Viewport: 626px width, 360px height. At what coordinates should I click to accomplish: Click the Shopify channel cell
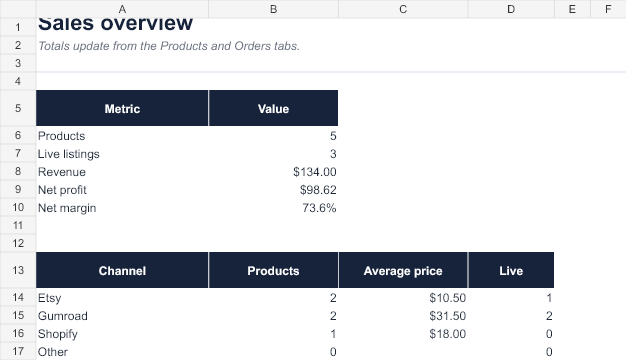click(122, 334)
